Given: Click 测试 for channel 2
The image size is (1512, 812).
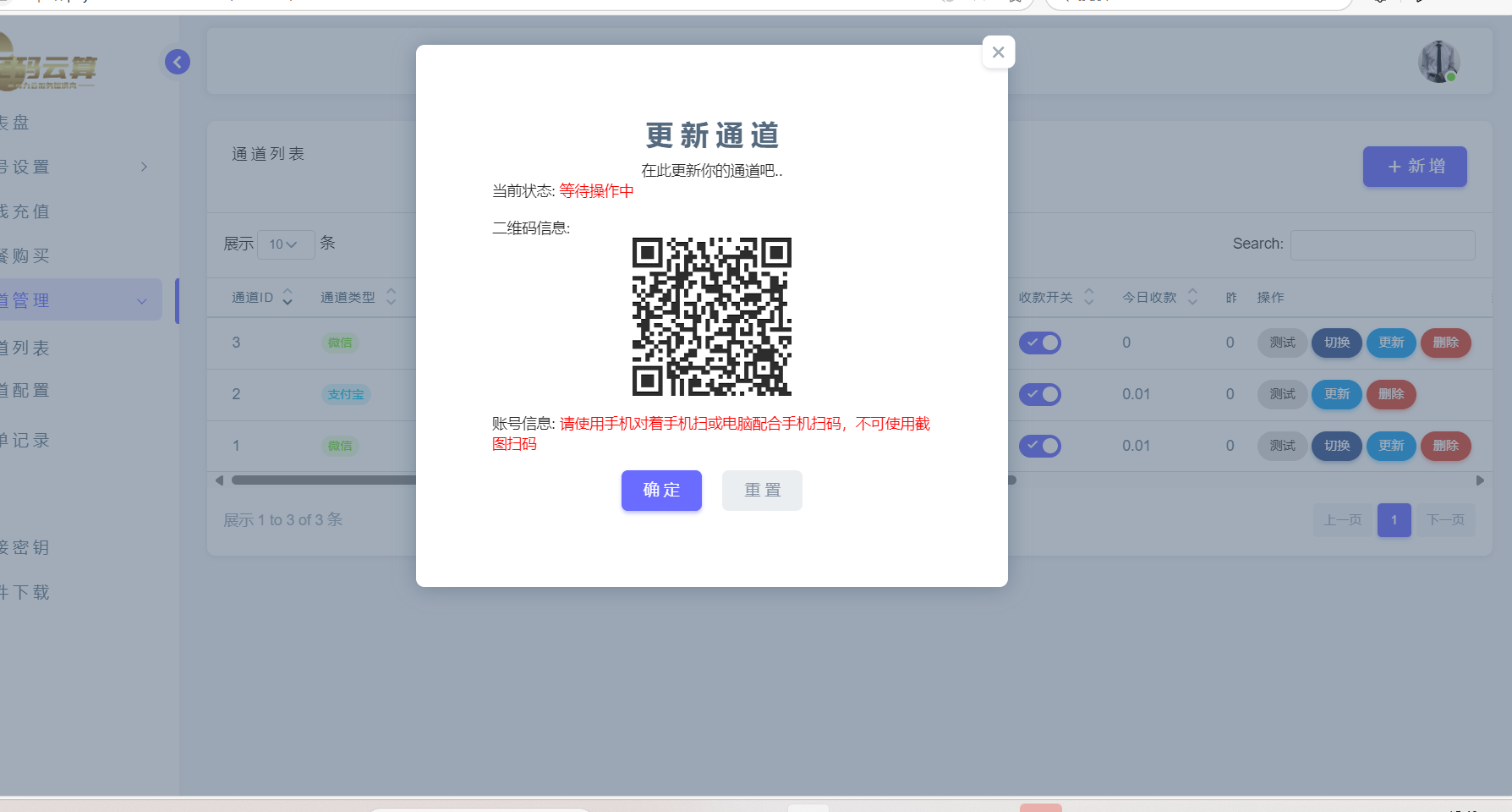Looking at the screenshot, I should [1283, 394].
